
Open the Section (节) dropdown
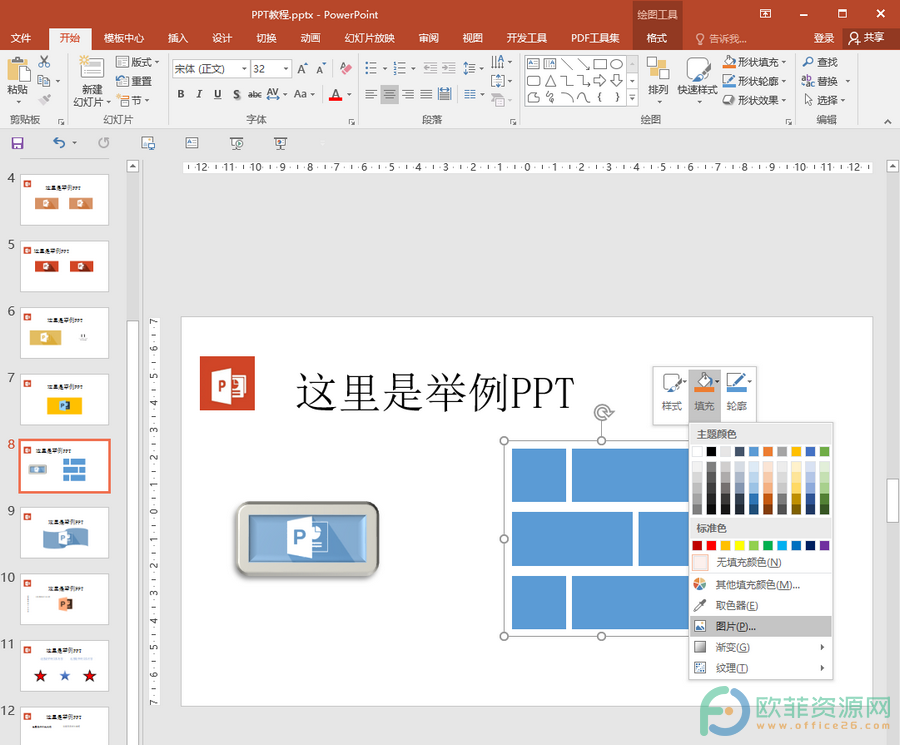click(133, 100)
